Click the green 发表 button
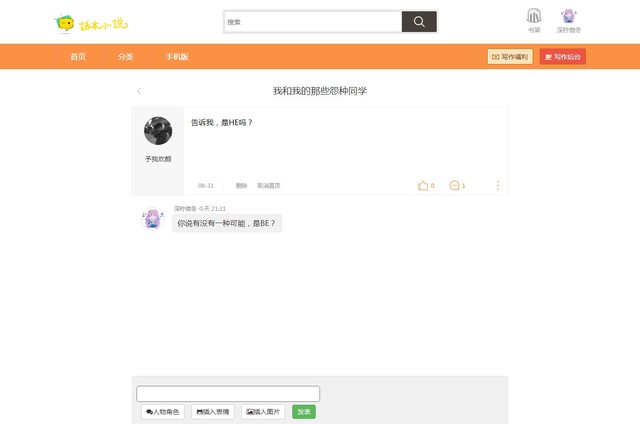Screen dimensions: 640x424 tap(304, 412)
